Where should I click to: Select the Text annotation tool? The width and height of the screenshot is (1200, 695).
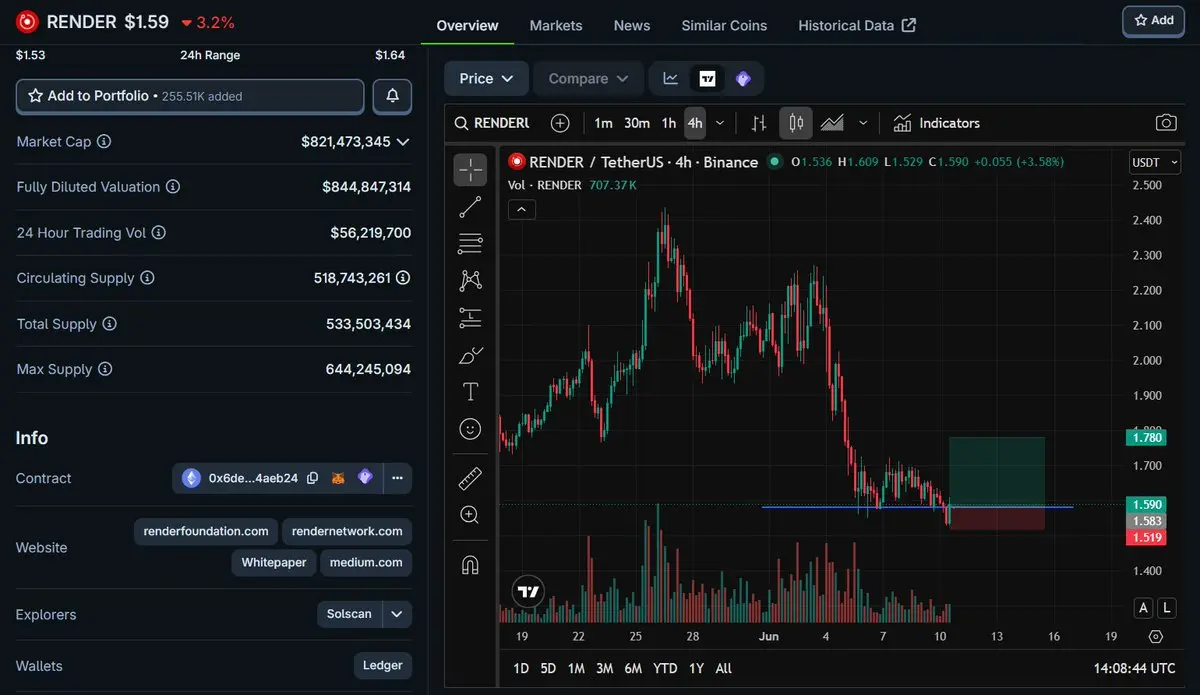470,391
